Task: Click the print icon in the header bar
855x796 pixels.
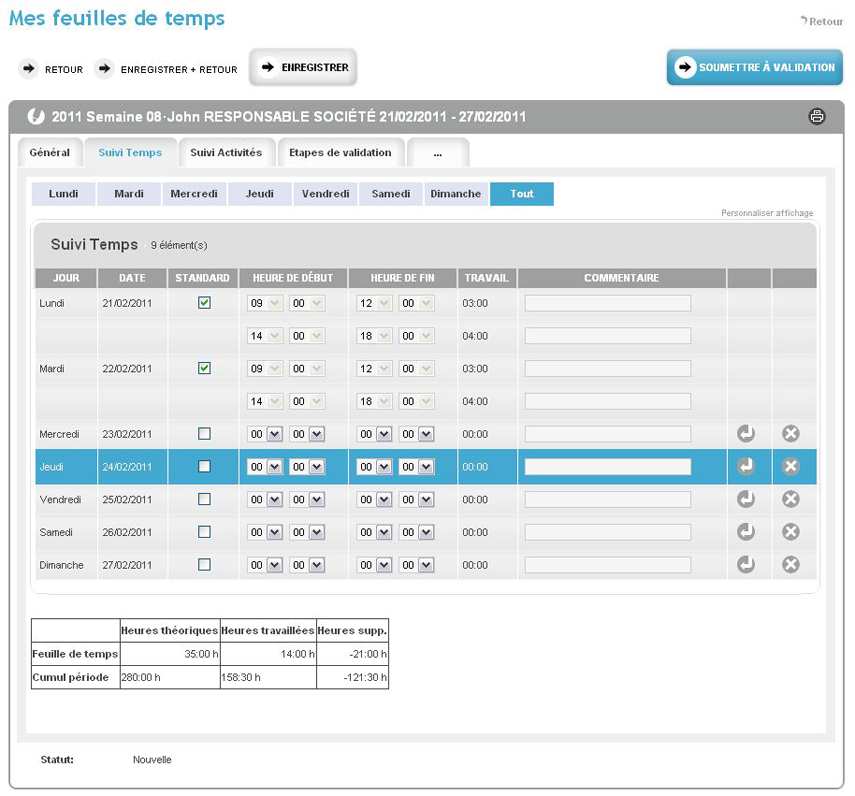Action: click(816, 116)
